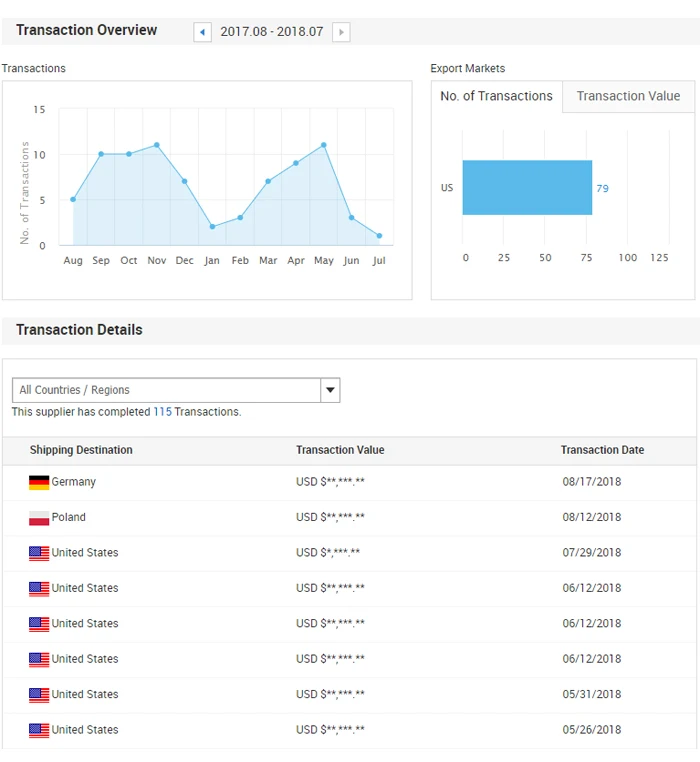Viewport: 700px width, 762px height.
Task: Click the 115 transactions link
Action: 162,412
